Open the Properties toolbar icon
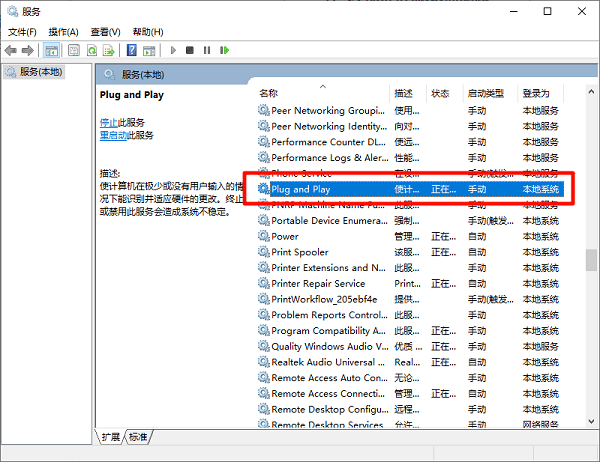This screenshot has height=462, width=600. [x=73, y=50]
